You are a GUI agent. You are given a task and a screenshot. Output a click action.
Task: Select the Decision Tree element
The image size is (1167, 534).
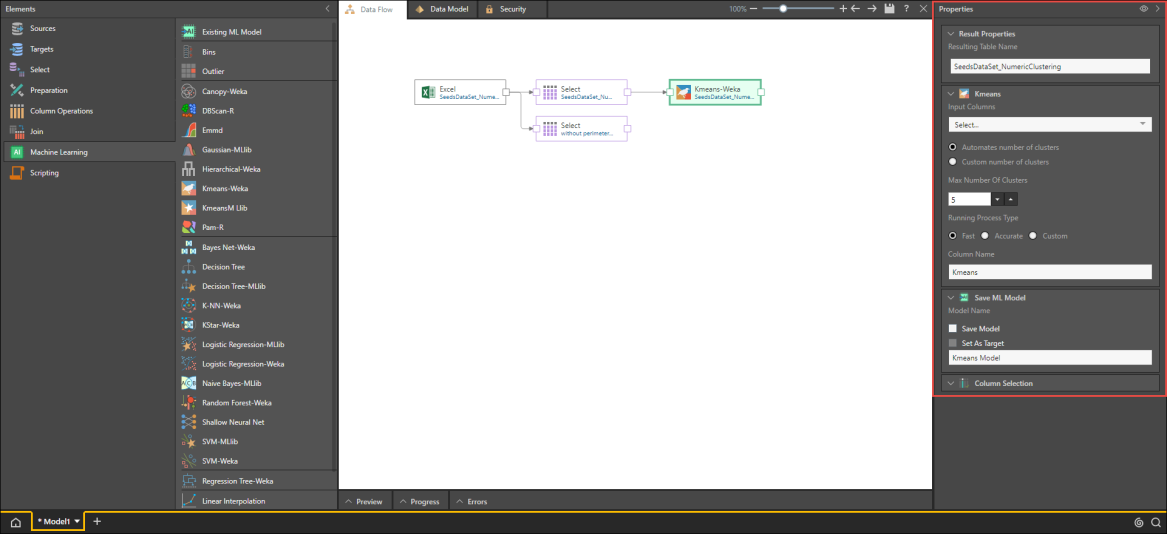tap(223, 267)
